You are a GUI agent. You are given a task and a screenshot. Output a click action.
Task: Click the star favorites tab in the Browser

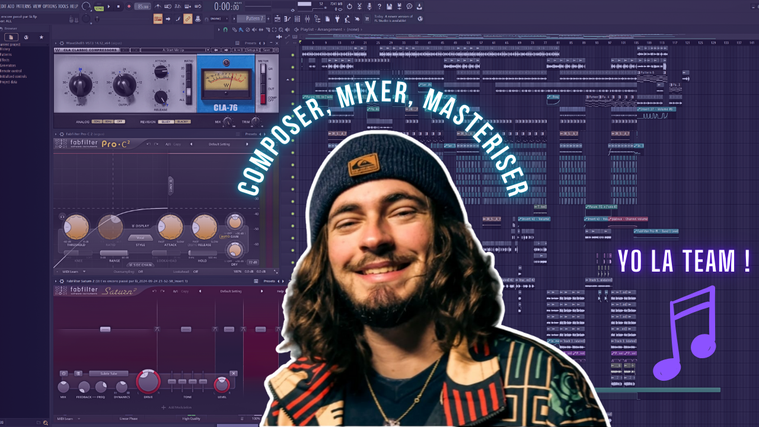42,37
